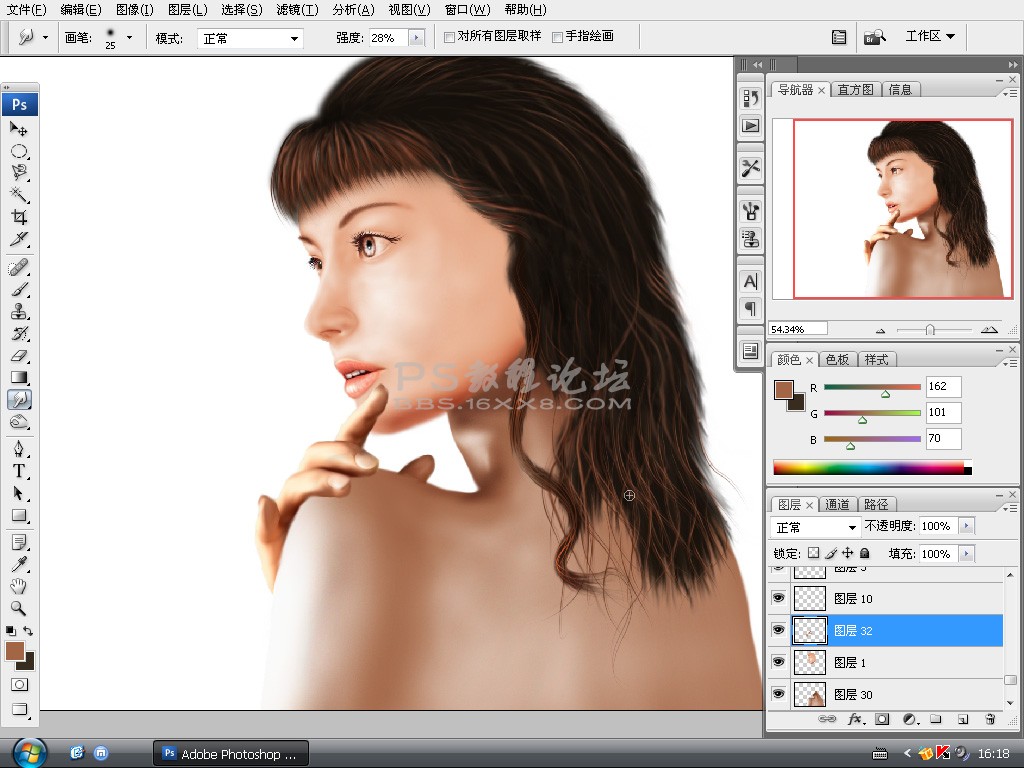Add a layer mask to the layer
Screen dimensions: 1024x768
(x=882, y=719)
